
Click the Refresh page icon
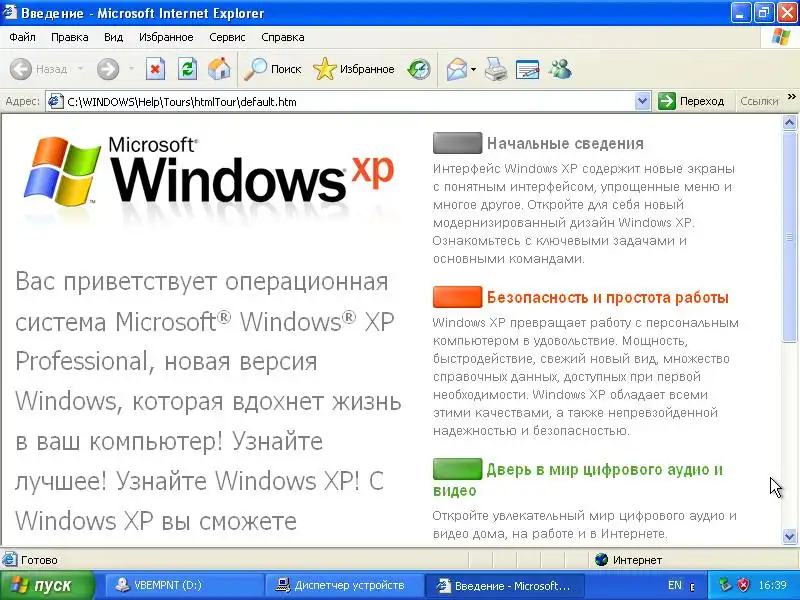[x=187, y=69]
